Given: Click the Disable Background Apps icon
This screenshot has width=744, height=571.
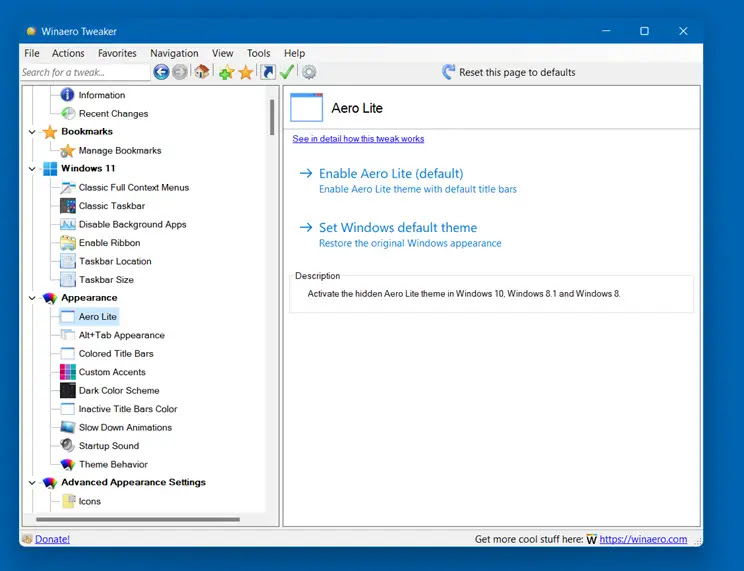Looking at the screenshot, I should pyautogui.click(x=68, y=225).
